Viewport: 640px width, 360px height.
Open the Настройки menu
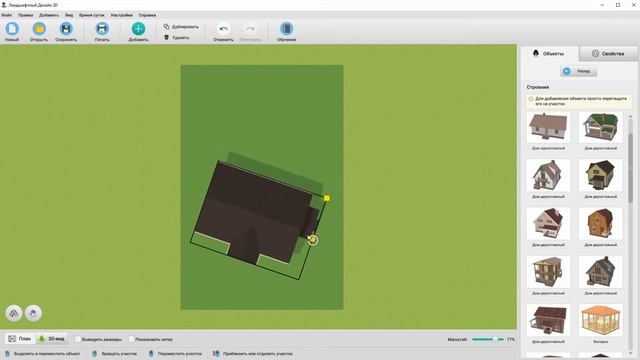[x=122, y=15]
